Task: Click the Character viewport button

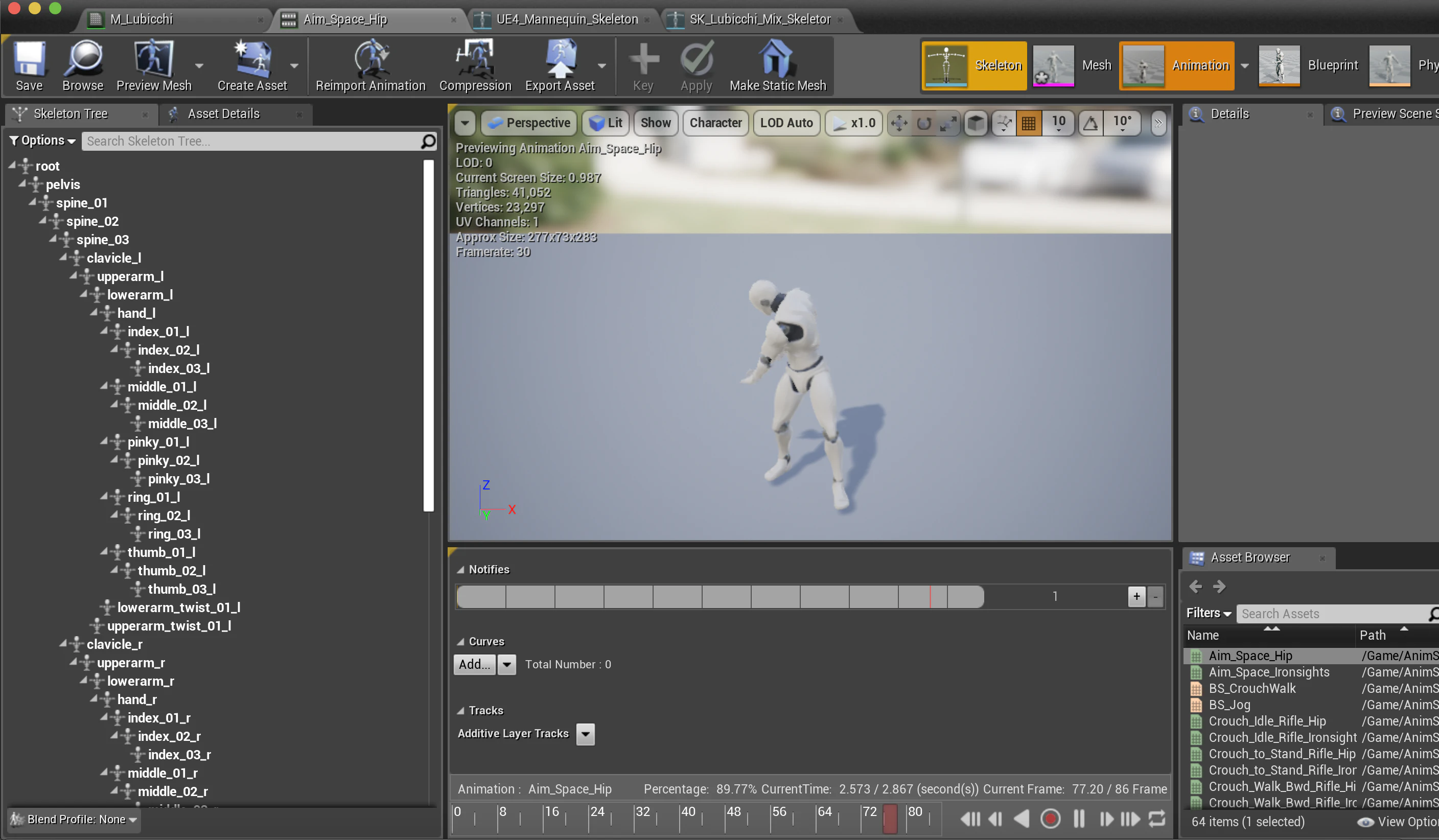Action: click(x=715, y=123)
